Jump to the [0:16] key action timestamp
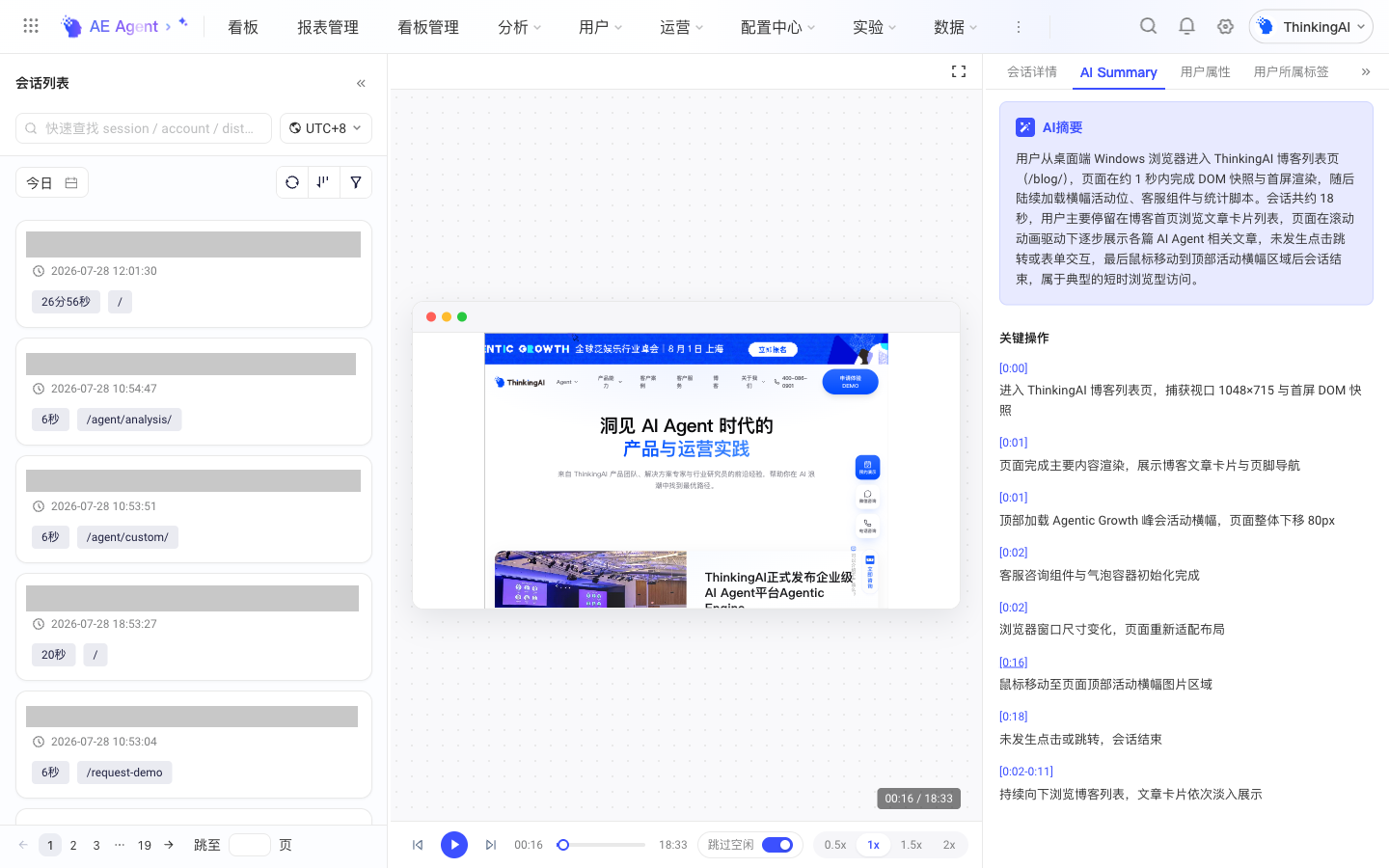Viewport: 1389px width, 868px height. [x=1014, y=663]
